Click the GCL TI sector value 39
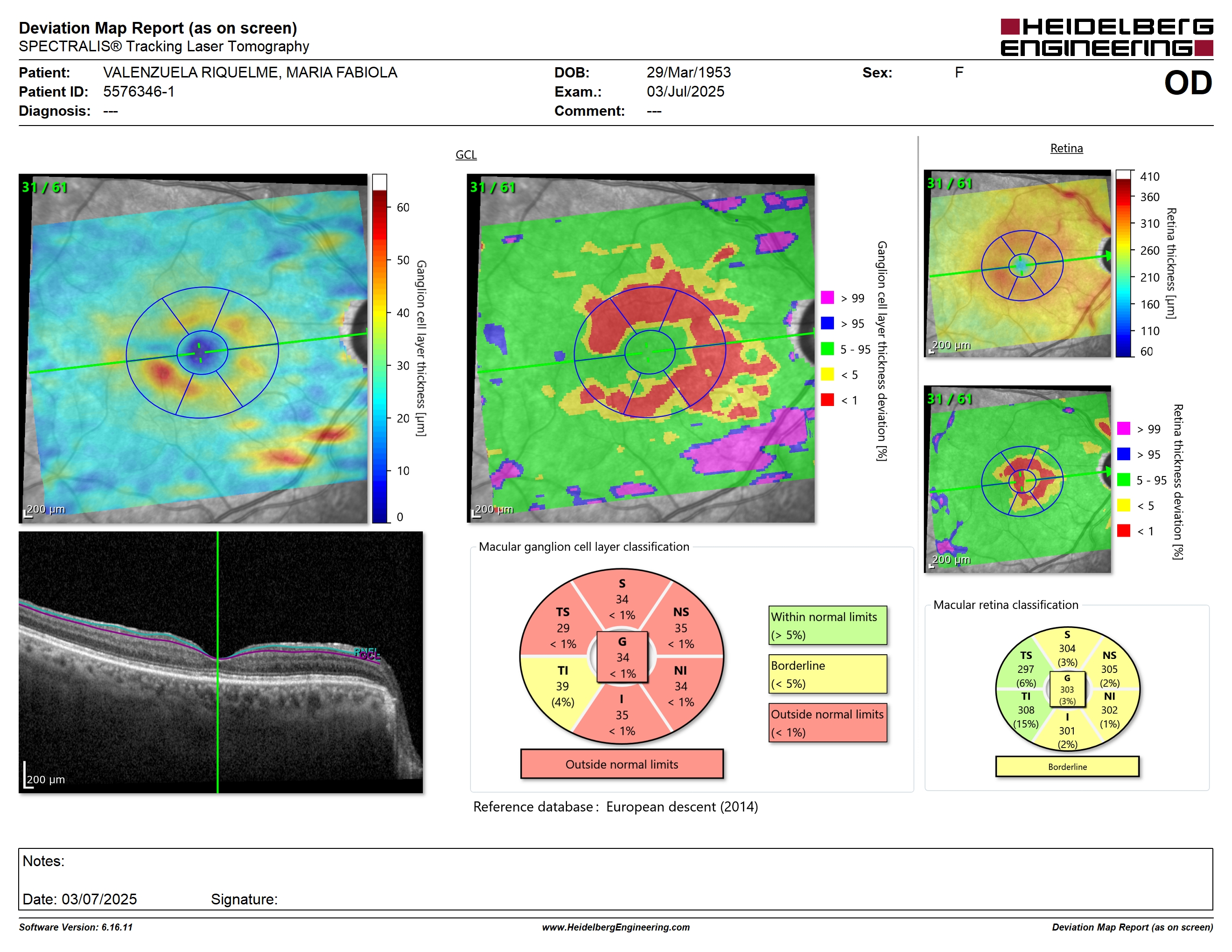Image resolution: width=1232 pixels, height=952 pixels. tap(562, 686)
